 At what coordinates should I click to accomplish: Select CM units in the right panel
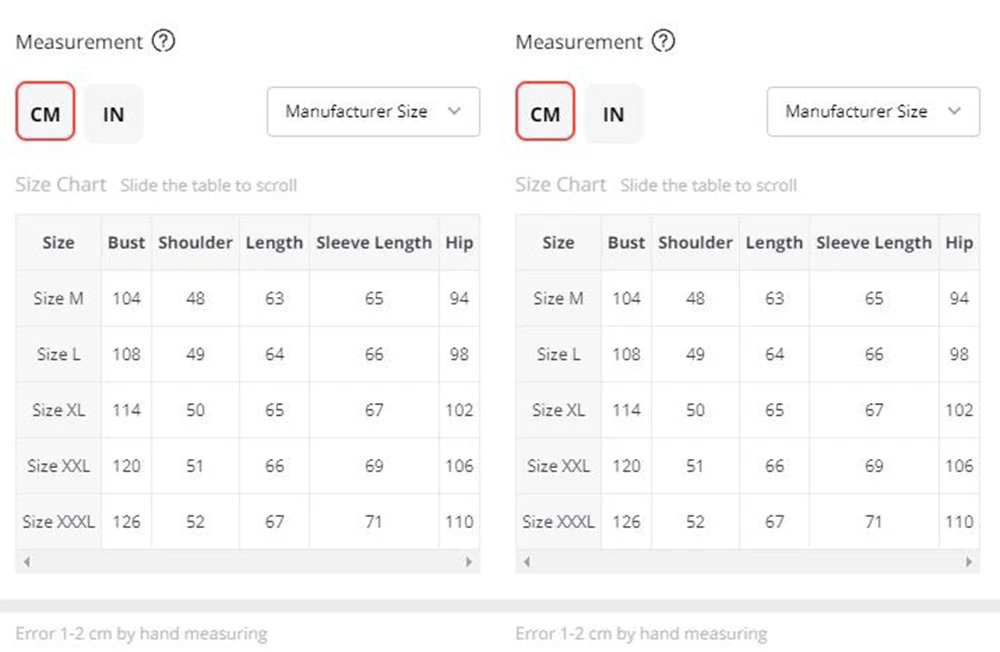pyautogui.click(x=545, y=114)
